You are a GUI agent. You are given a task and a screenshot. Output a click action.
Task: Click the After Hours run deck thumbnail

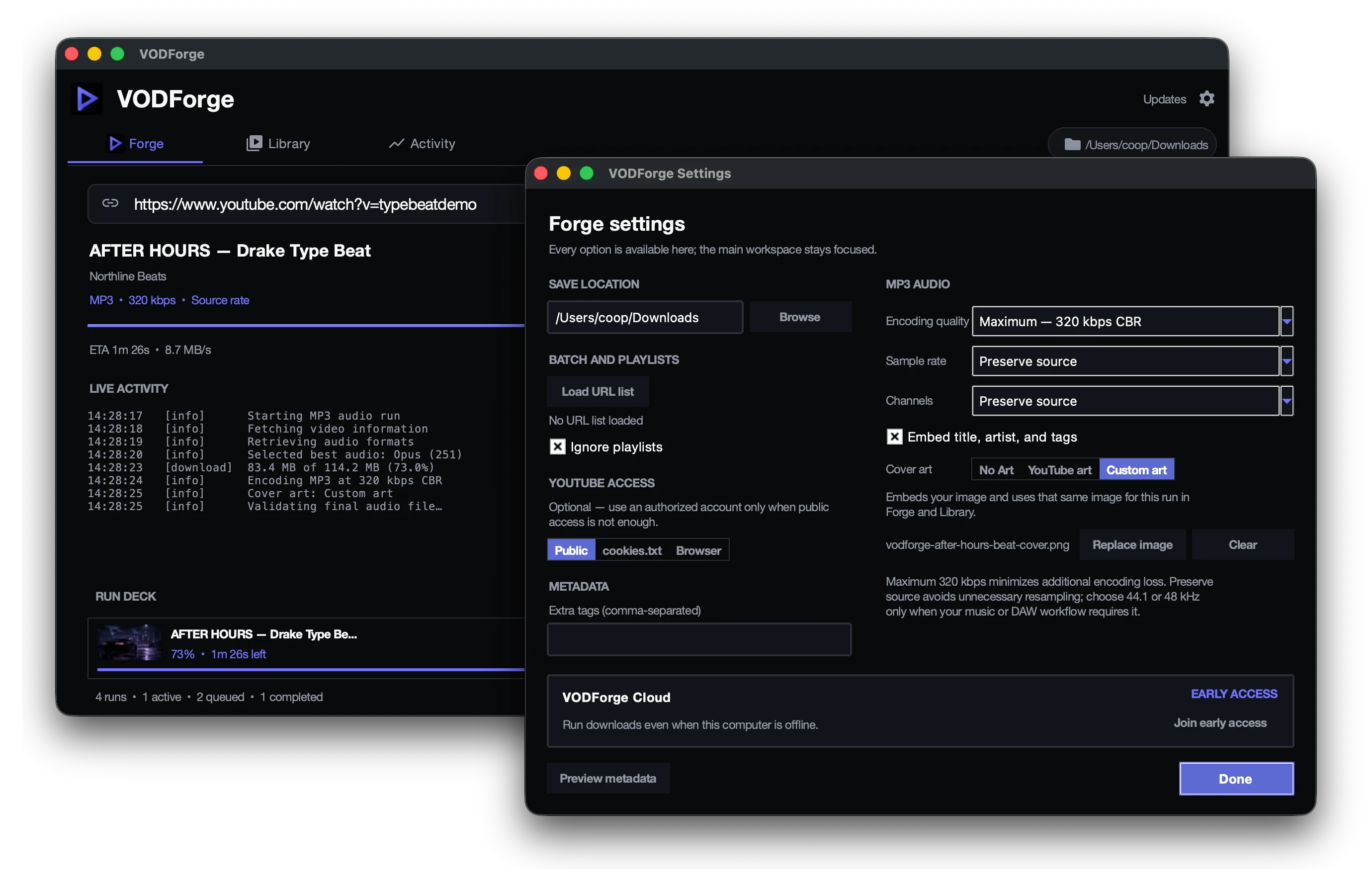pos(129,642)
